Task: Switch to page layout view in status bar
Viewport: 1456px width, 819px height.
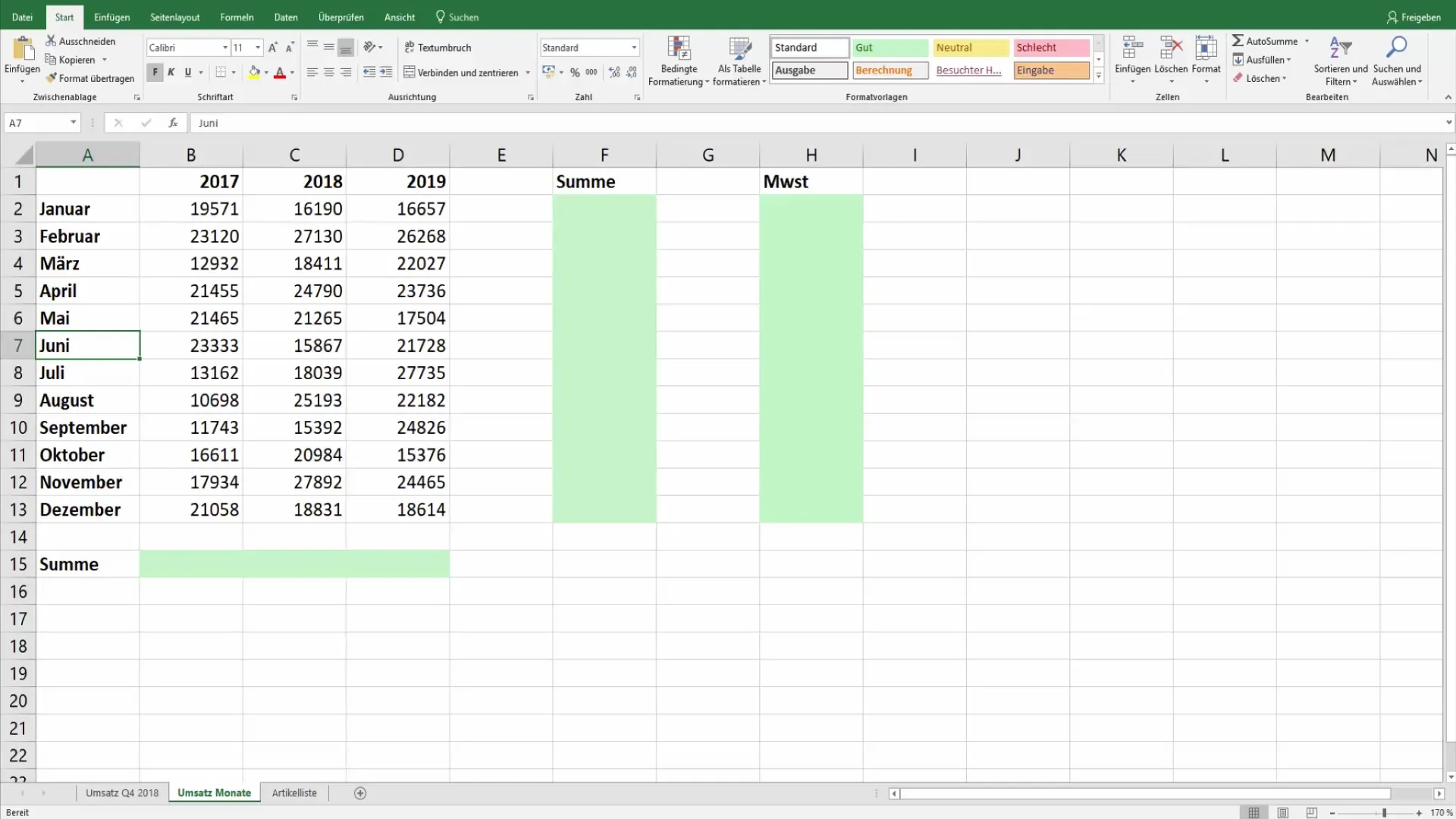Action: 1282,812
